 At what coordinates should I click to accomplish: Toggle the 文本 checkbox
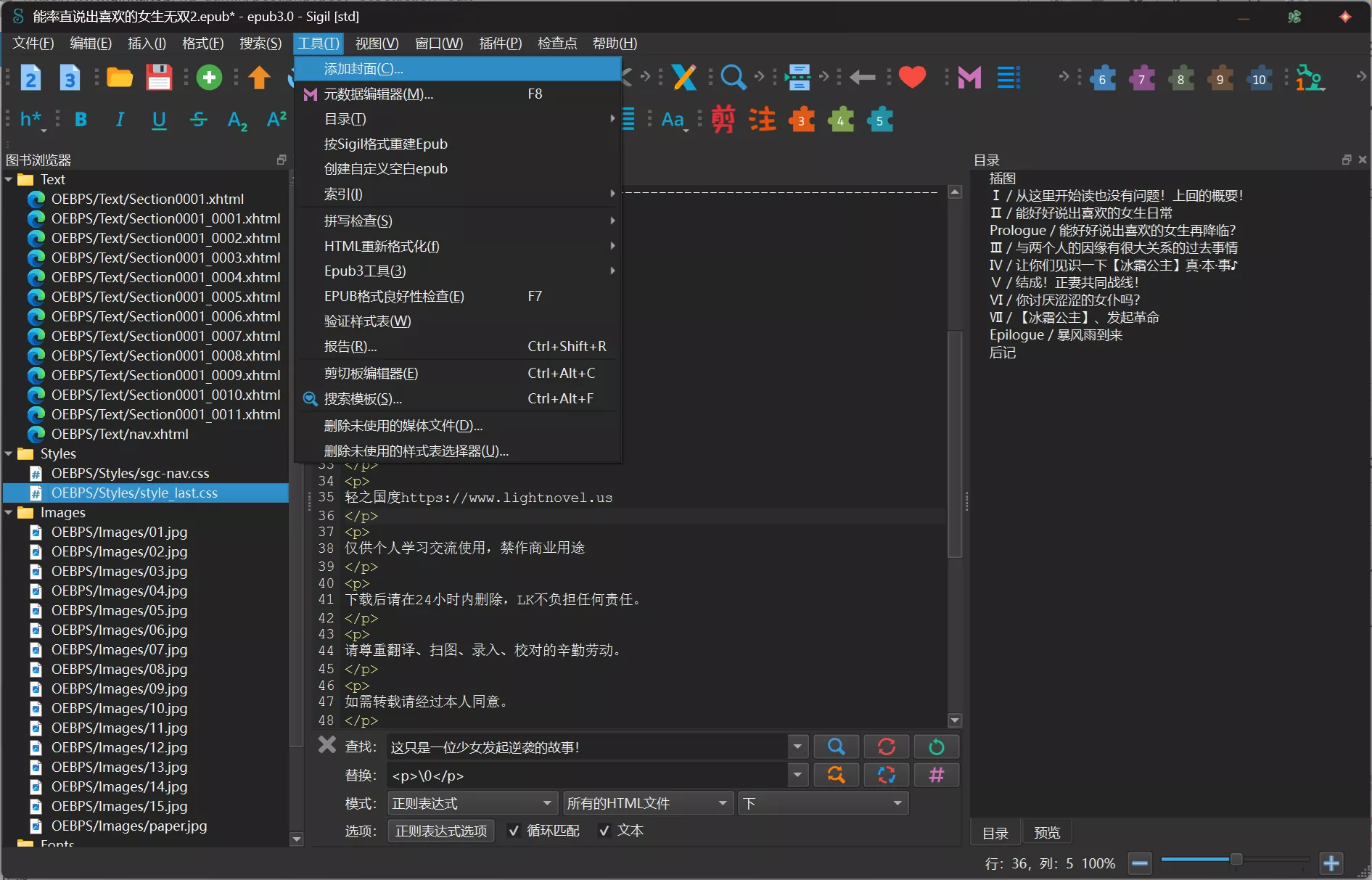(604, 831)
